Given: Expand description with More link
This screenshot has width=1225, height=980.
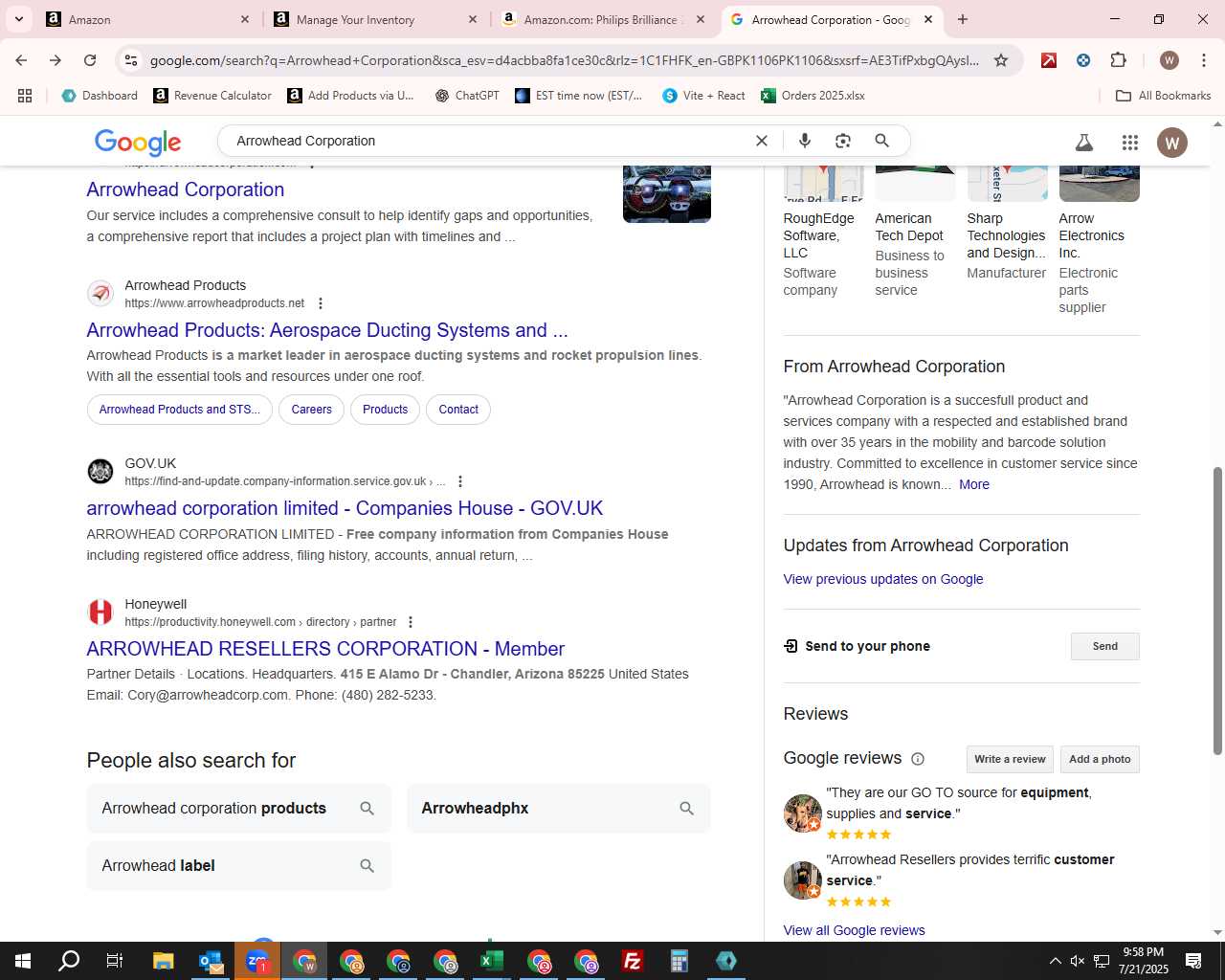Looking at the screenshot, I should click(x=974, y=484).
